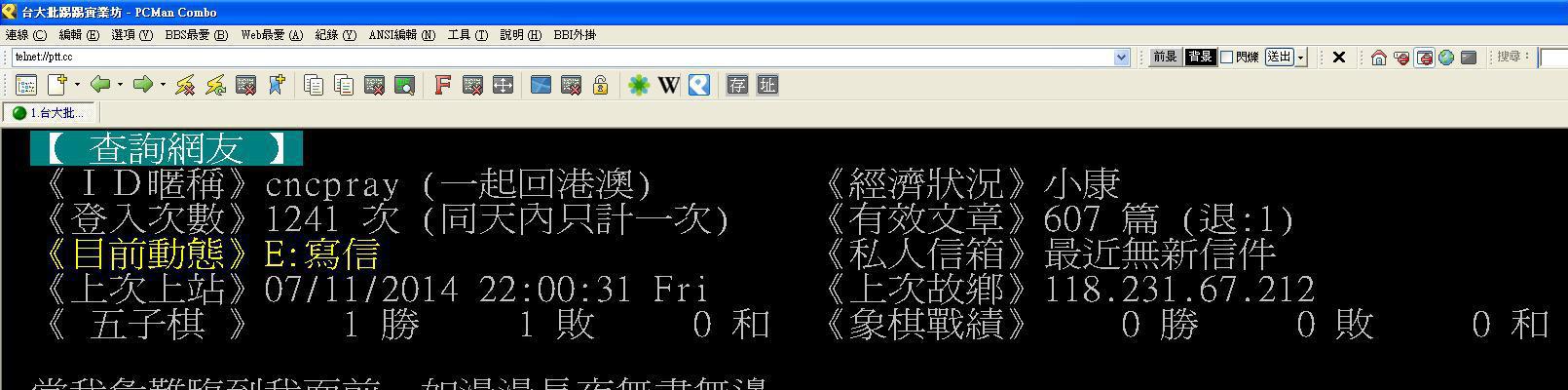Viewport: 1568px width, 390px height.
Task: Click the green back arrow
Action: [100, 85]
